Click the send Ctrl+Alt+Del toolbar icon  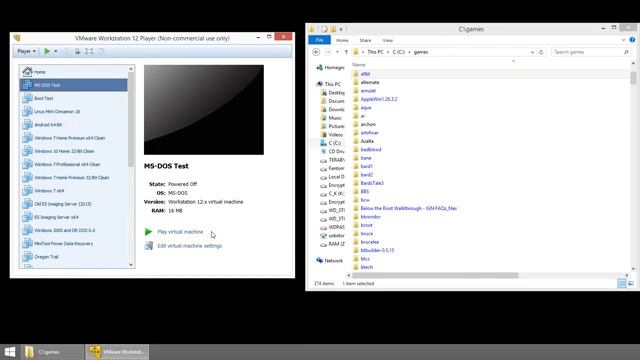pos(77,51)
